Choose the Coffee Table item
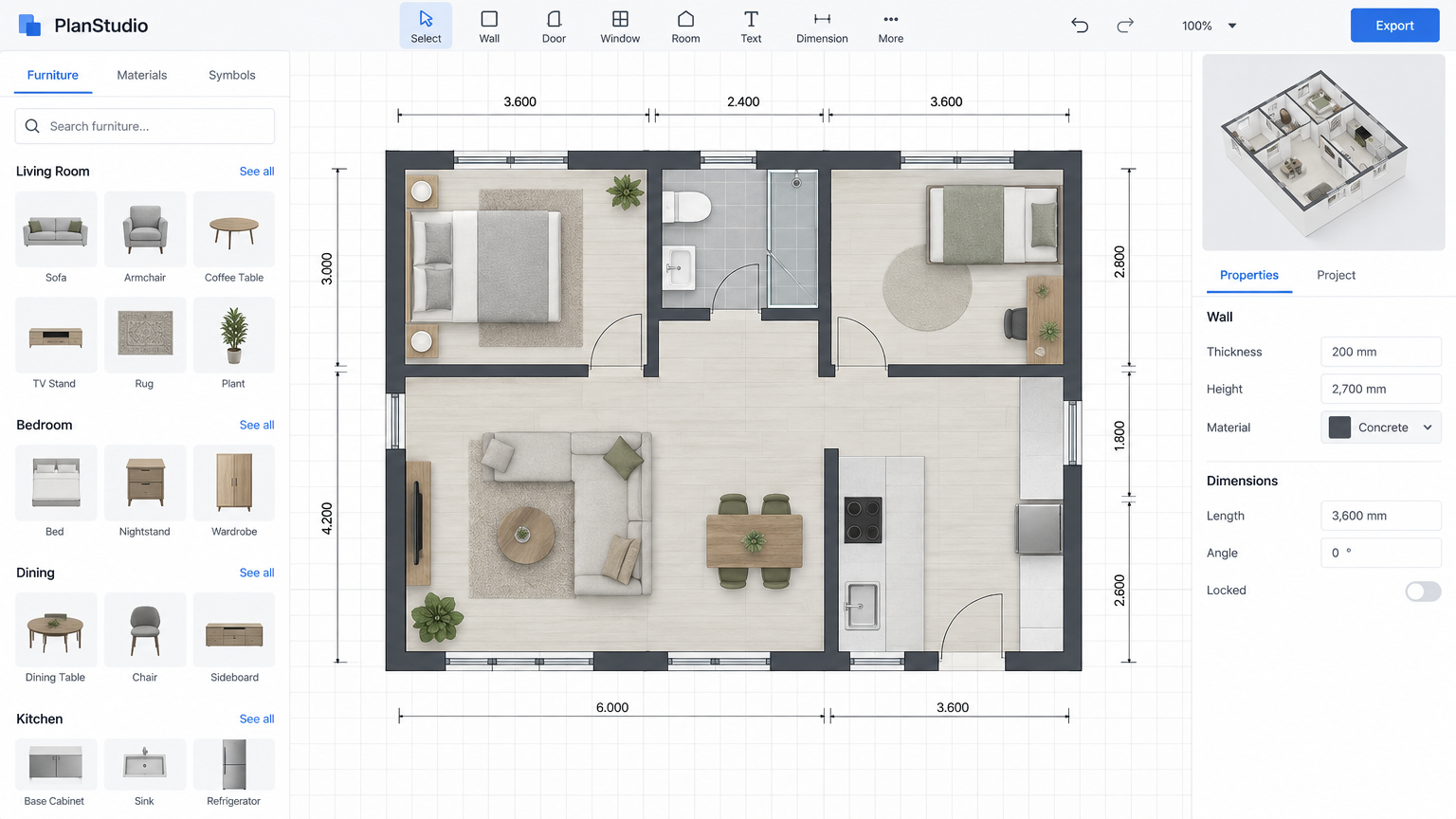The image size is (1456, 819). (x=234, y=238)
